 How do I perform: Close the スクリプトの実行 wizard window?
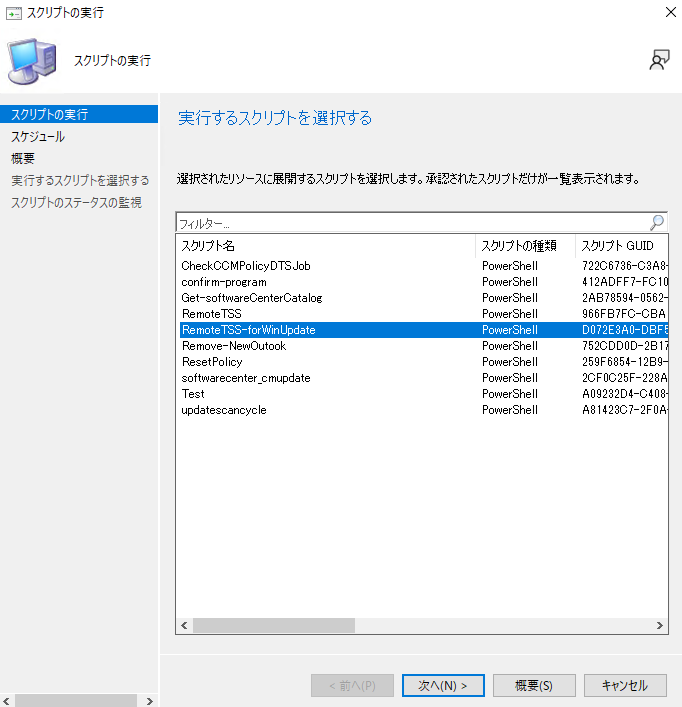[x=666, y=13]
